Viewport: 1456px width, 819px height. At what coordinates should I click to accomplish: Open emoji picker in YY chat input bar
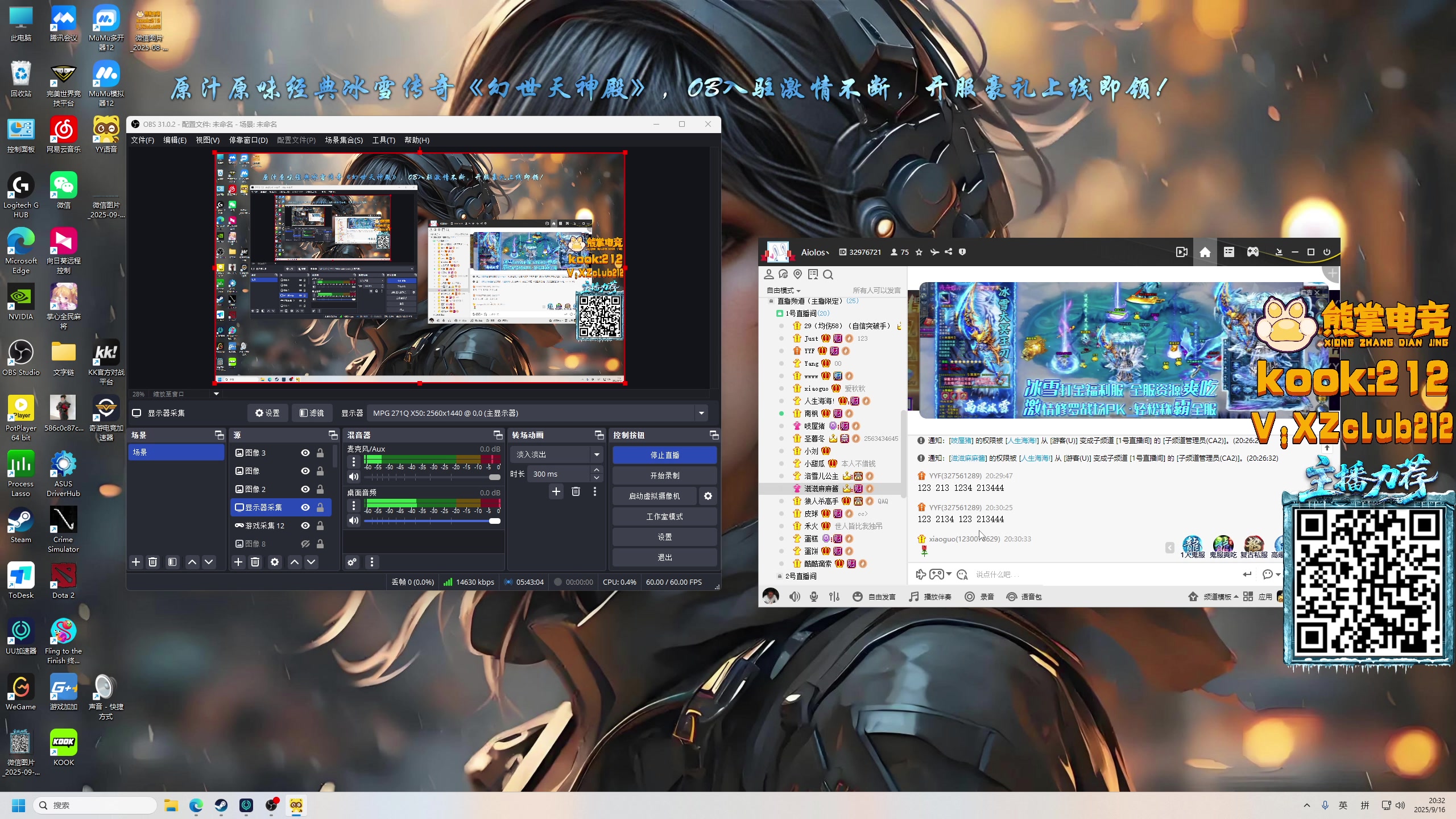tap(962, 574)
